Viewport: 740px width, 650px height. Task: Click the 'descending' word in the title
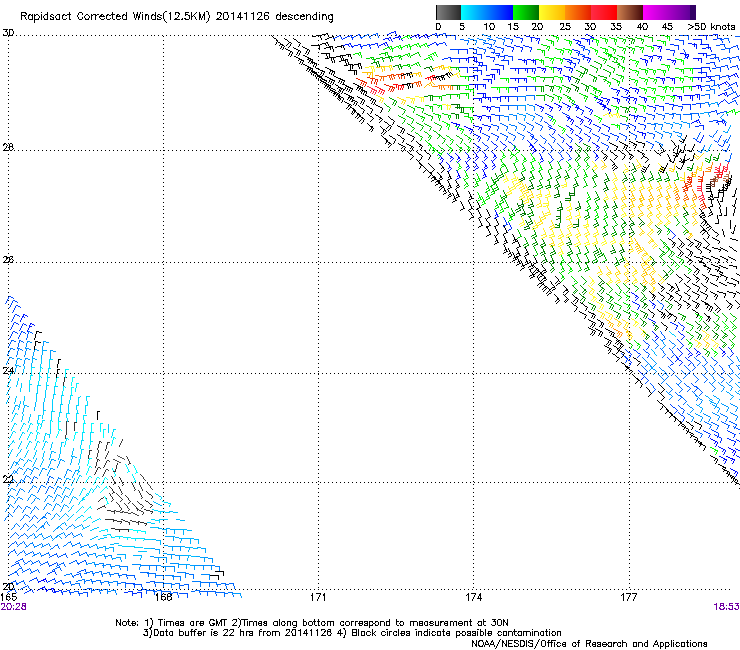tap(304, 17)
